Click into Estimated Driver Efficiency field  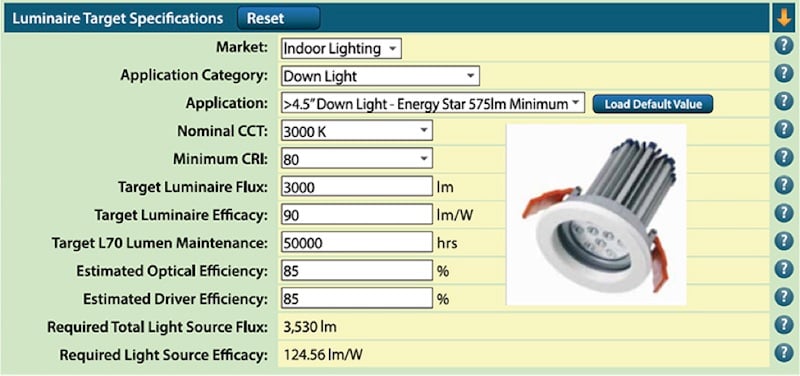(x=357, y=298)
